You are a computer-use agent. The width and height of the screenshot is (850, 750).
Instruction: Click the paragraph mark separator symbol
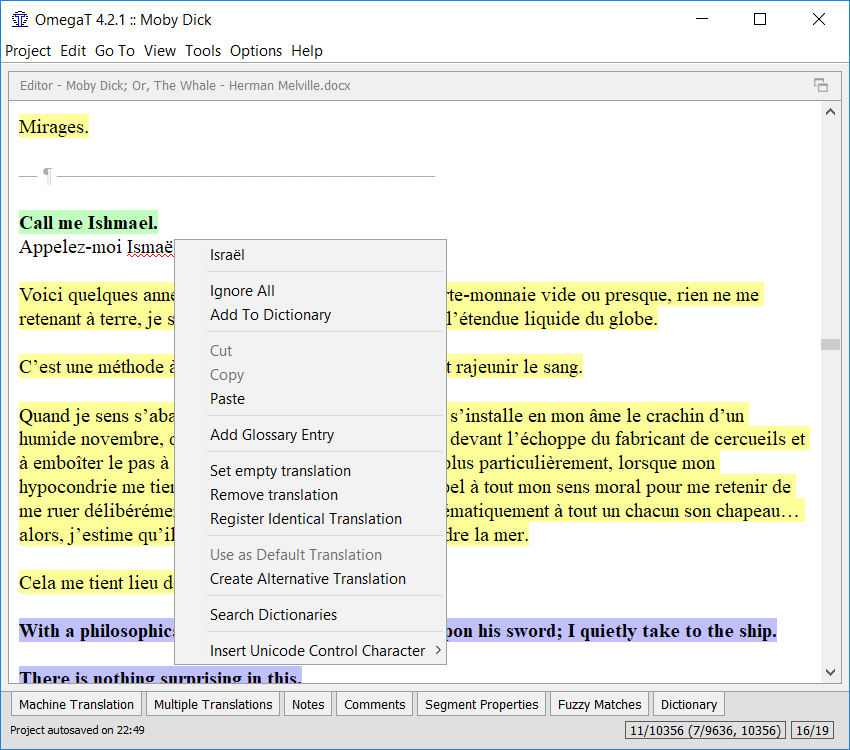pyautogui.click(x=48, y=176)
